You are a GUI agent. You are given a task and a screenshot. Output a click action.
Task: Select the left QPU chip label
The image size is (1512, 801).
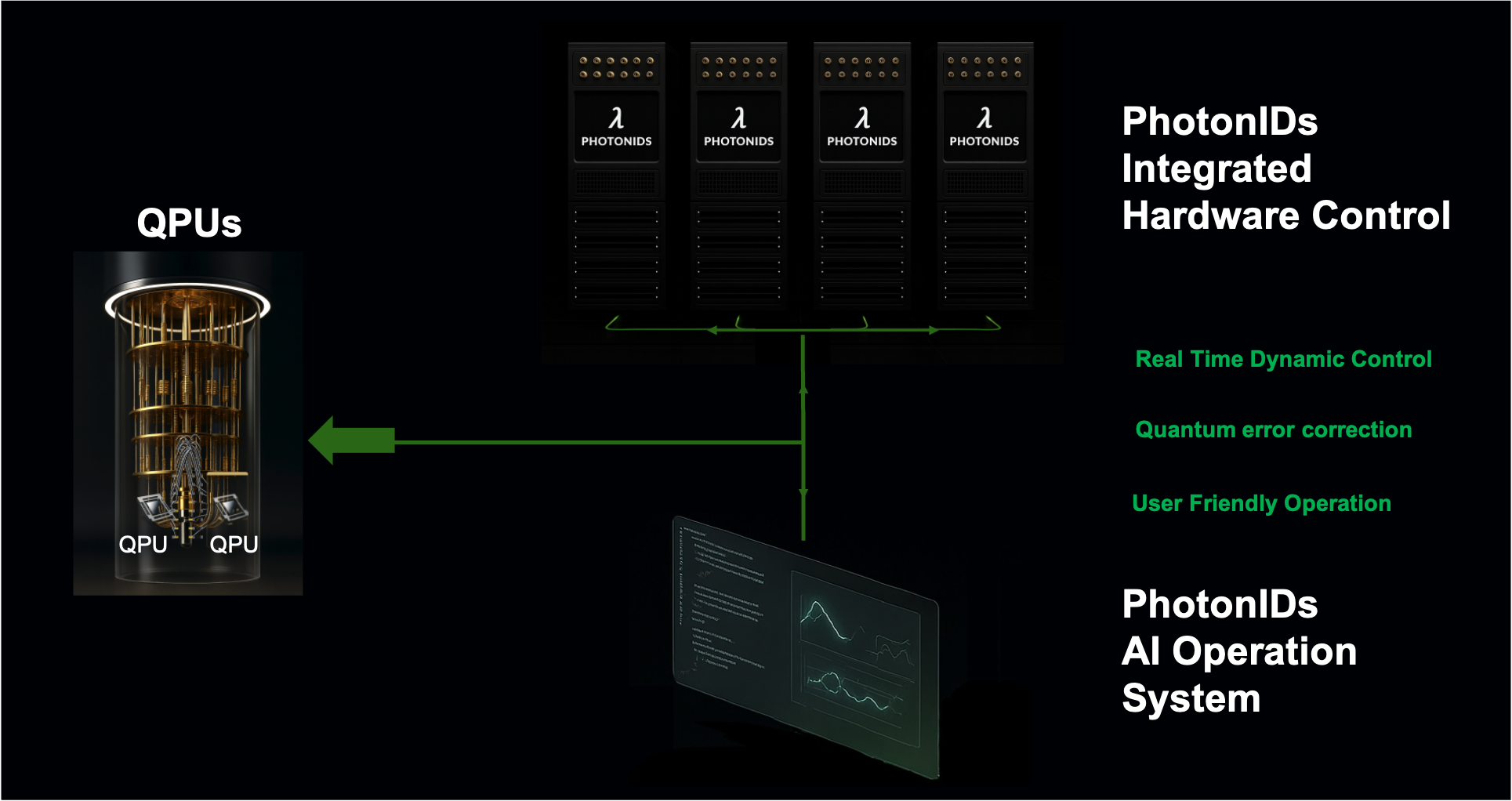click(143, 544)
